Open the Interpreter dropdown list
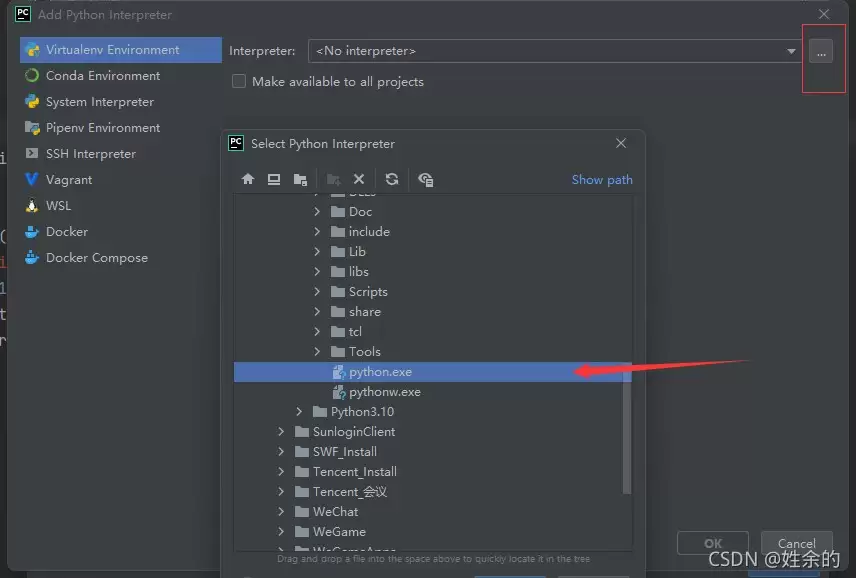 tap(790, 51)
